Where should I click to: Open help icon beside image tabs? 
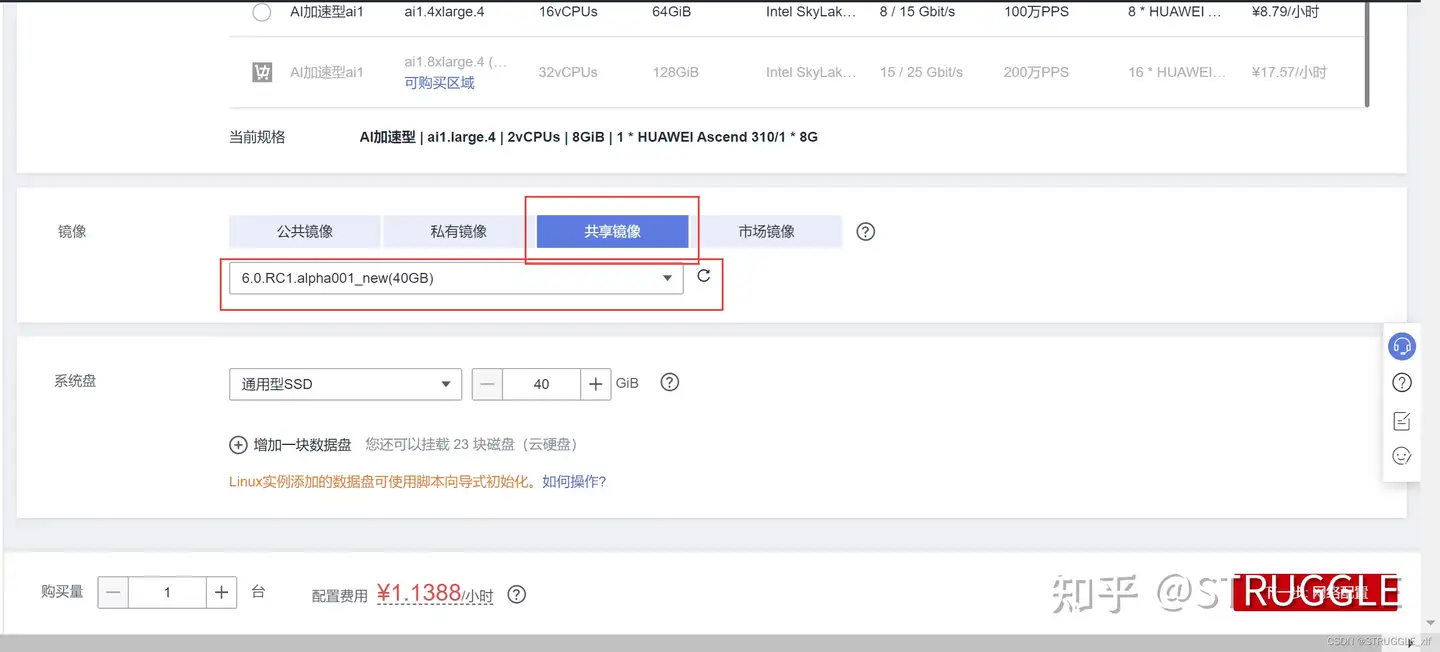pos(866,231)
